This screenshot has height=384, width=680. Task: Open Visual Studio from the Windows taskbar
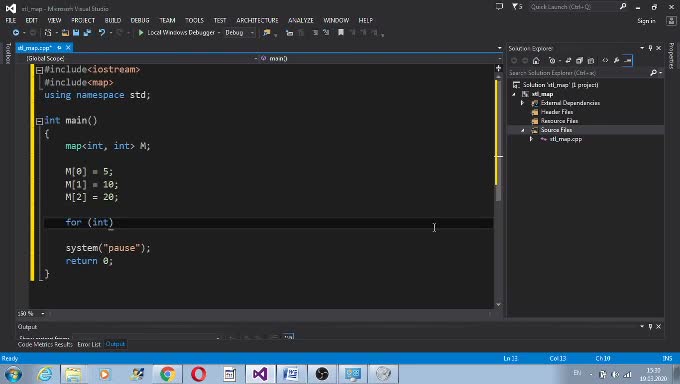pos(260,374)
